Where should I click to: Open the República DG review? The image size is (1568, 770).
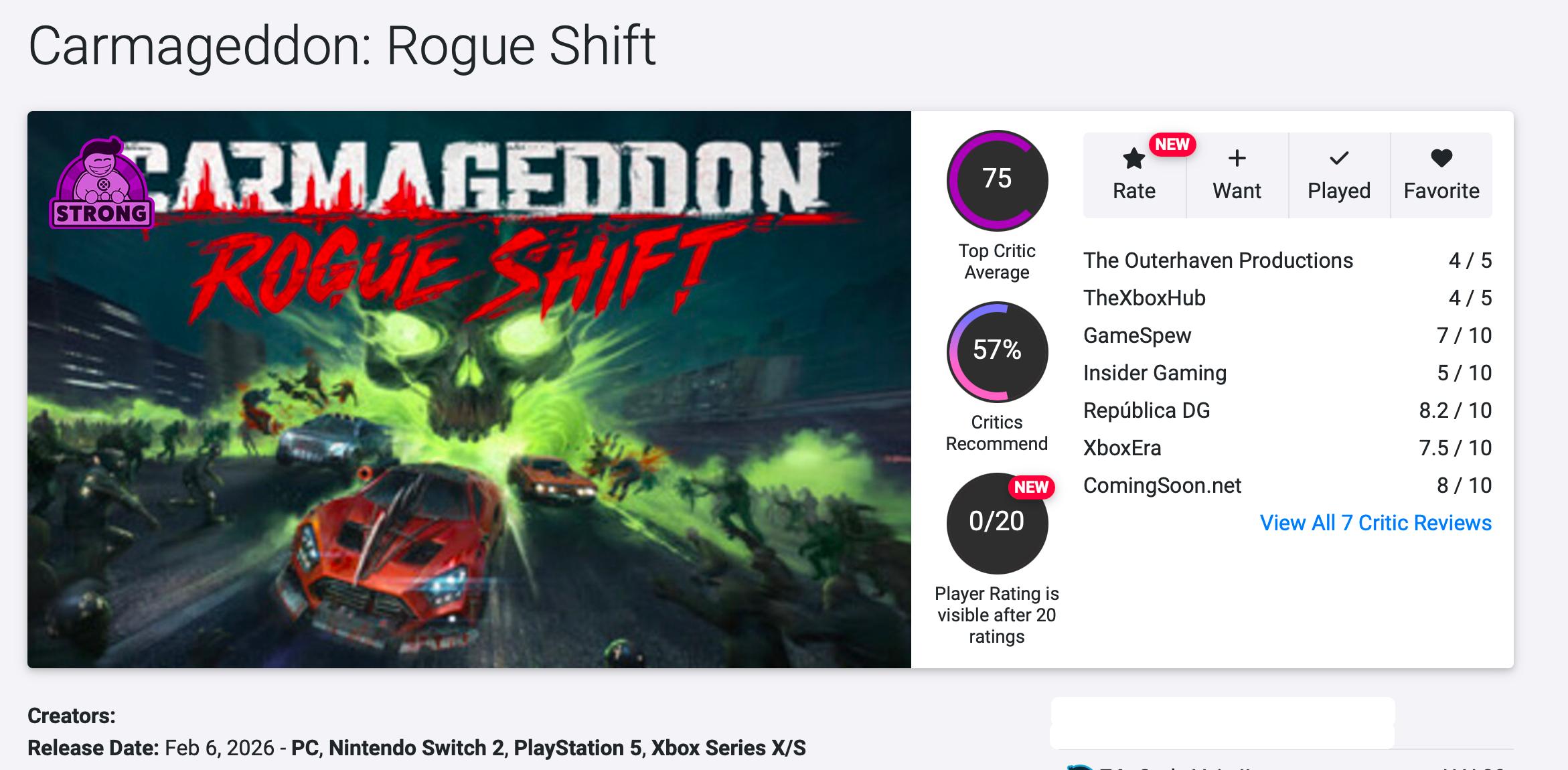pos(1146,410)
